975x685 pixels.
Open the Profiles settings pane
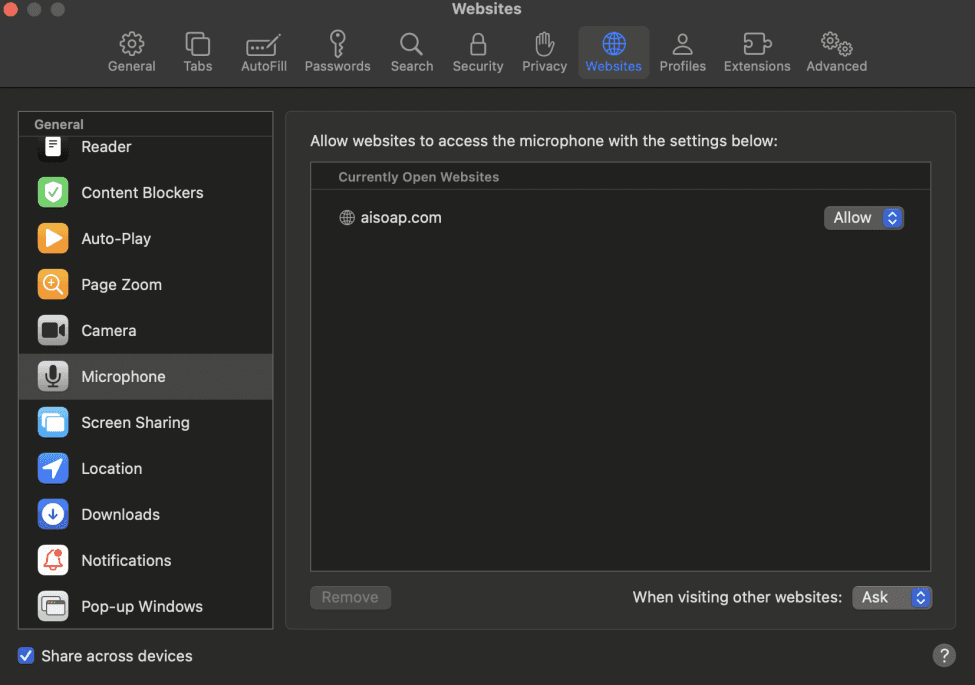click(x=682, y=52)
